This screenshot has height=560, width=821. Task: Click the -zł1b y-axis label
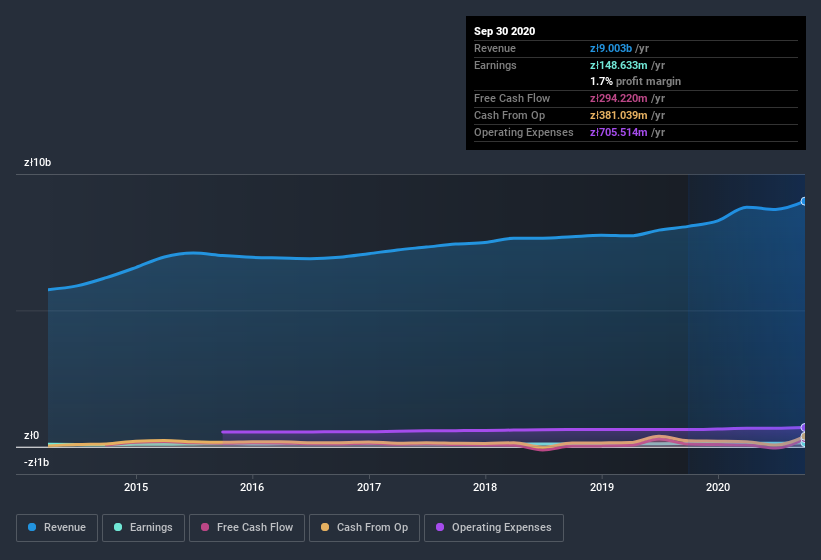point(37,463)
